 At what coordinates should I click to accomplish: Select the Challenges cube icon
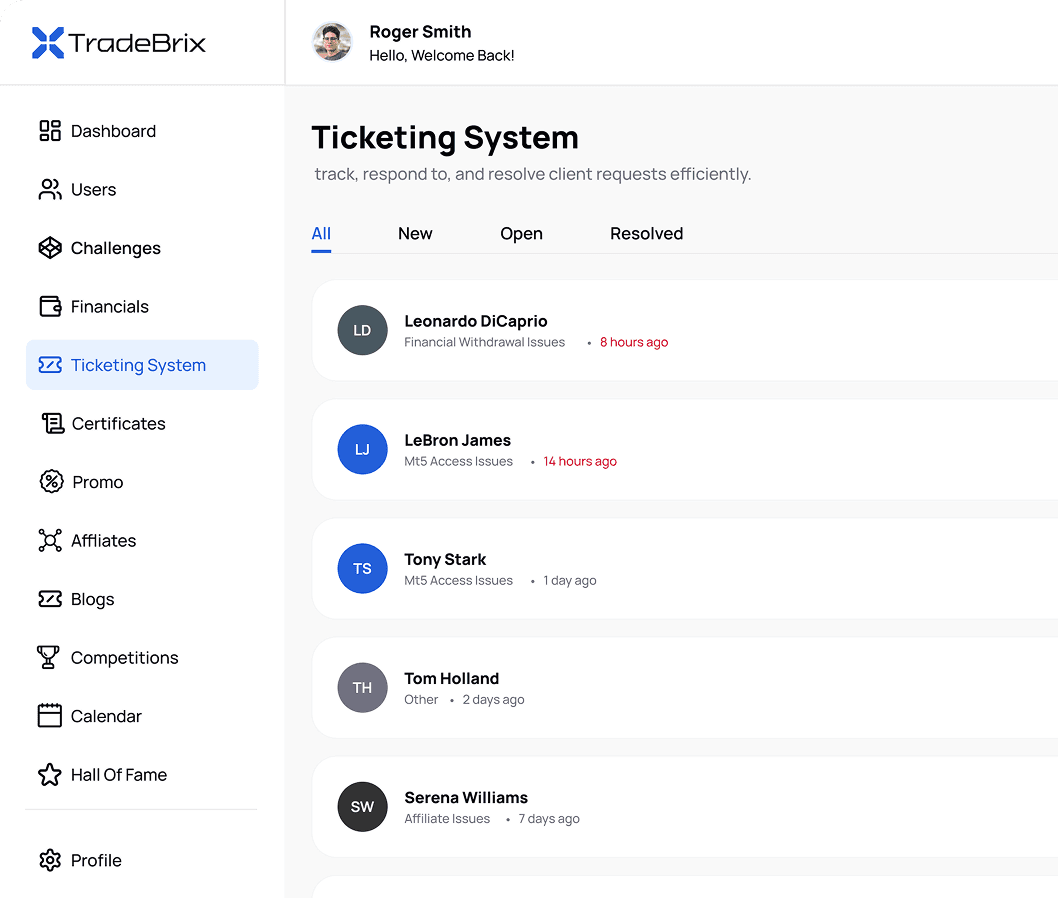point(50,248)
